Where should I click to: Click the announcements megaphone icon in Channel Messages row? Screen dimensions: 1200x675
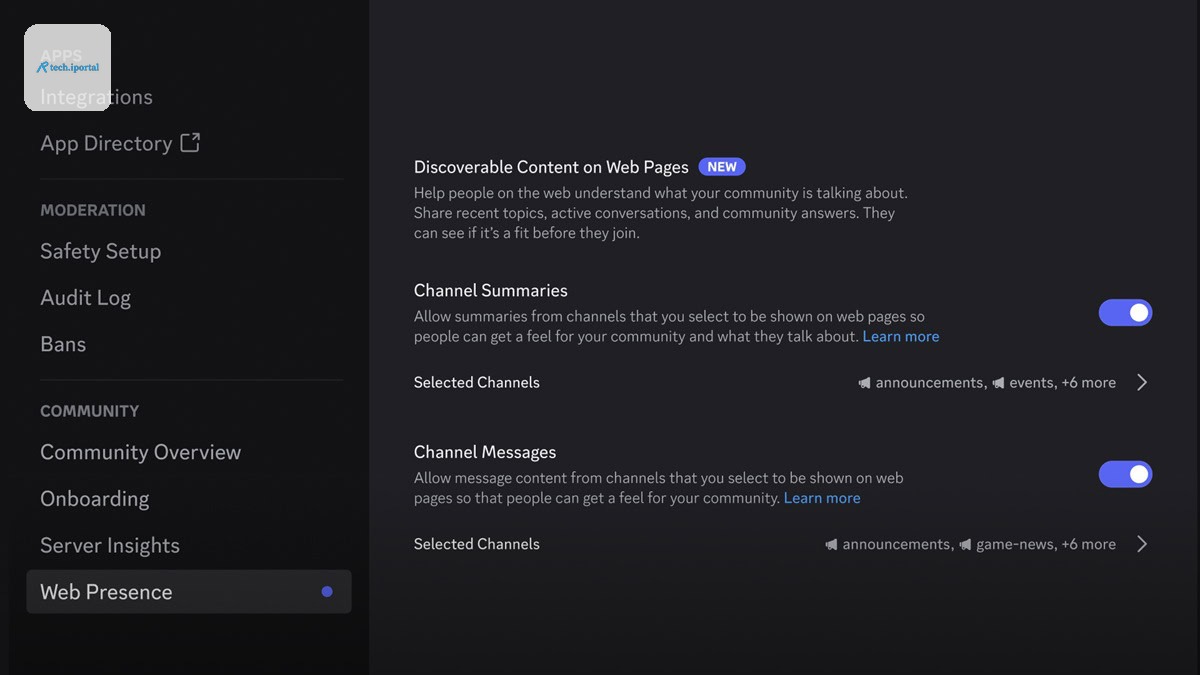[x=831, y=545]
